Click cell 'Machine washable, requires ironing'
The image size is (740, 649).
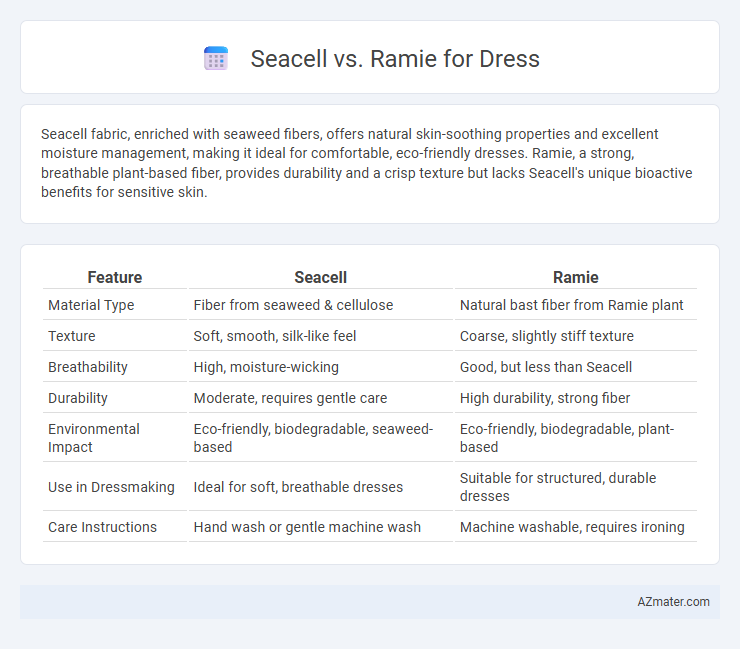point(572,527)
